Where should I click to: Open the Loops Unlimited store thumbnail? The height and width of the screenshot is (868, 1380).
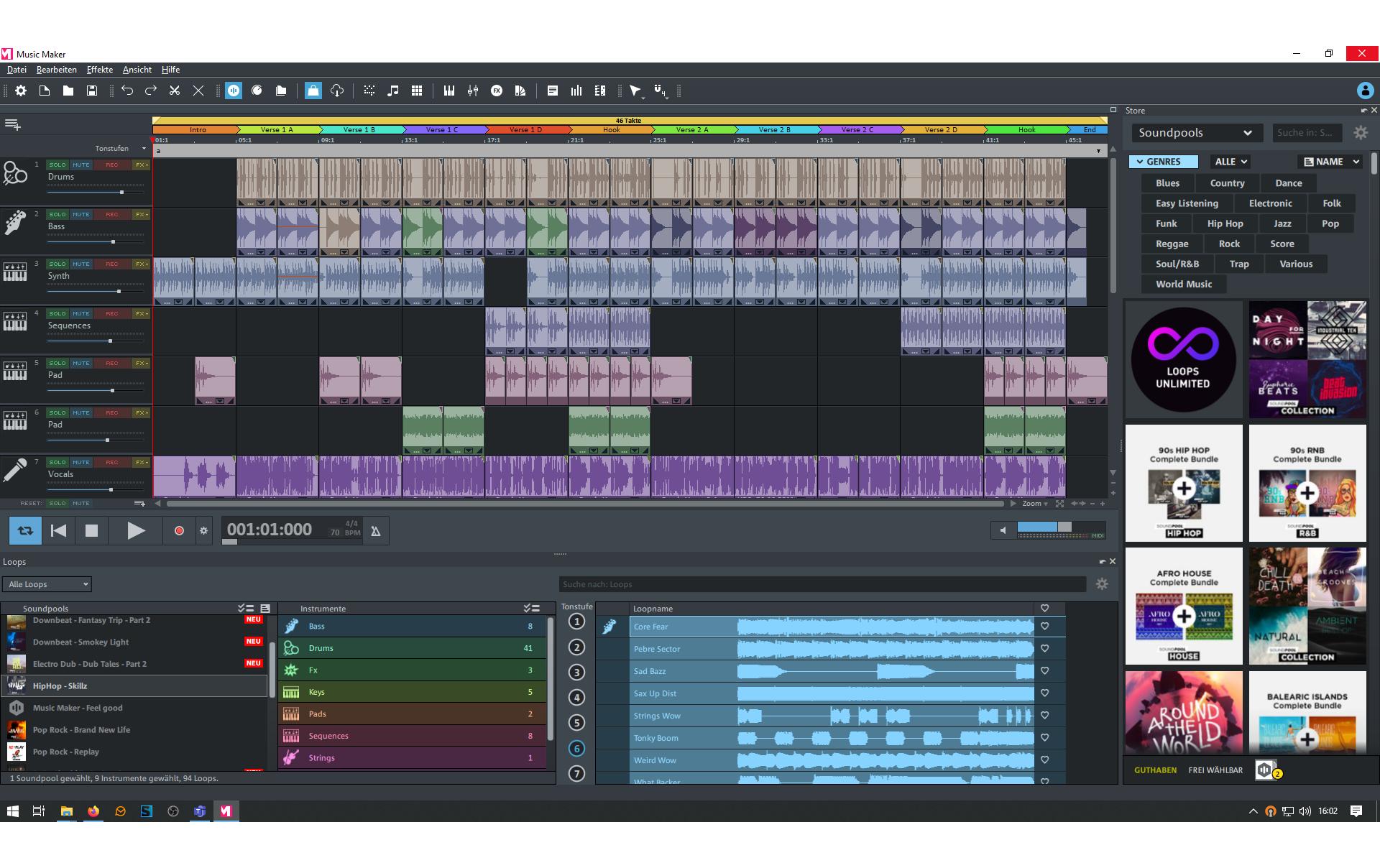(x=1184, y=360)
